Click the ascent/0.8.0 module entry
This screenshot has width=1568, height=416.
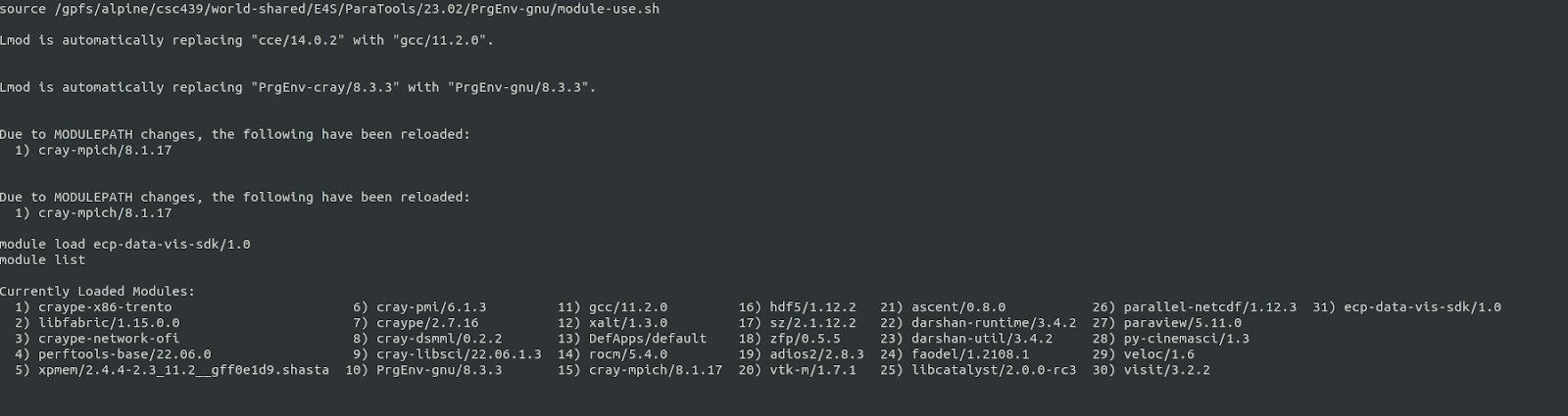[x=957, y=307]
